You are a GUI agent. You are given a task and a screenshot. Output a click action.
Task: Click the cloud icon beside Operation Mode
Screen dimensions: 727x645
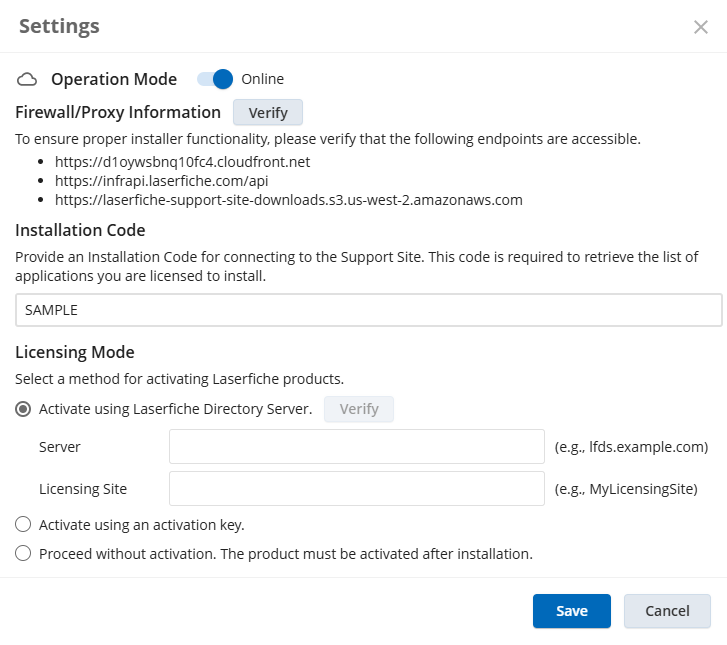pyautogui.click(x=28, y=79)
